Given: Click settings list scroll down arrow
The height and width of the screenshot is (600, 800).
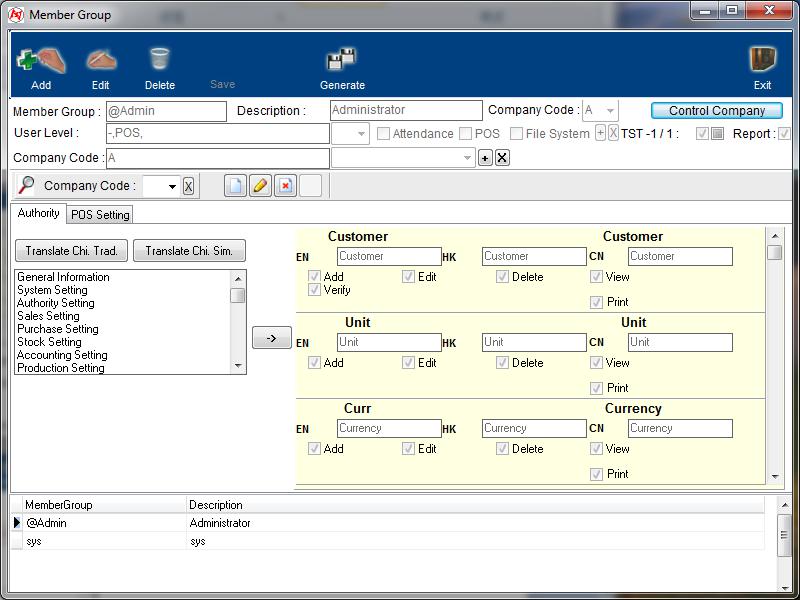Looking at the screenshot, I should (x=238, y=366).
